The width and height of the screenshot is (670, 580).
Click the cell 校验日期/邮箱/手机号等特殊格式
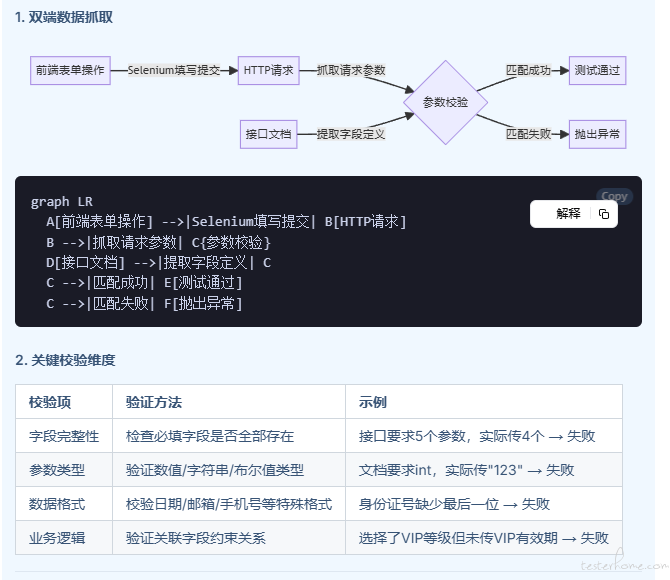[229, 504]
